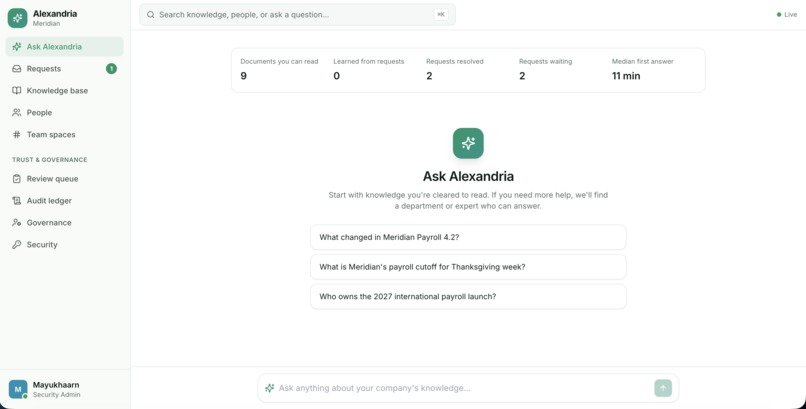Open Team spaces hash icon
The image size is (806, 409).
coord(16,135)
